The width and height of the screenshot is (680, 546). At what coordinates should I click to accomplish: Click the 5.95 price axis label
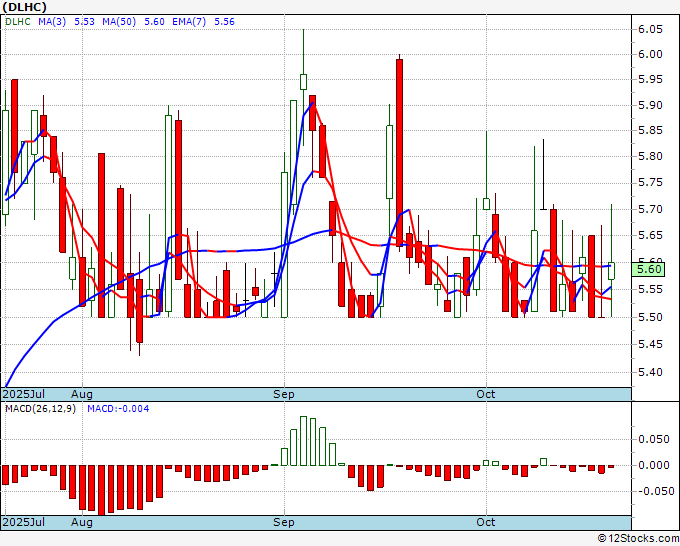click(650, 79)
